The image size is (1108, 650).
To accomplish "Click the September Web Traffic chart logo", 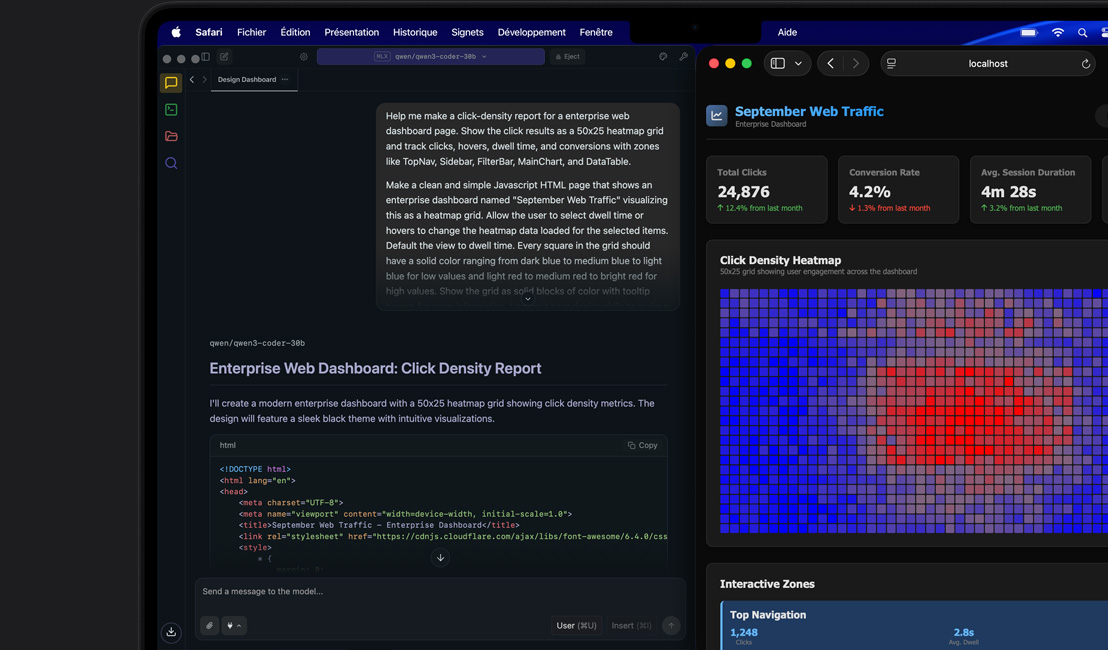I will point(717,115).
